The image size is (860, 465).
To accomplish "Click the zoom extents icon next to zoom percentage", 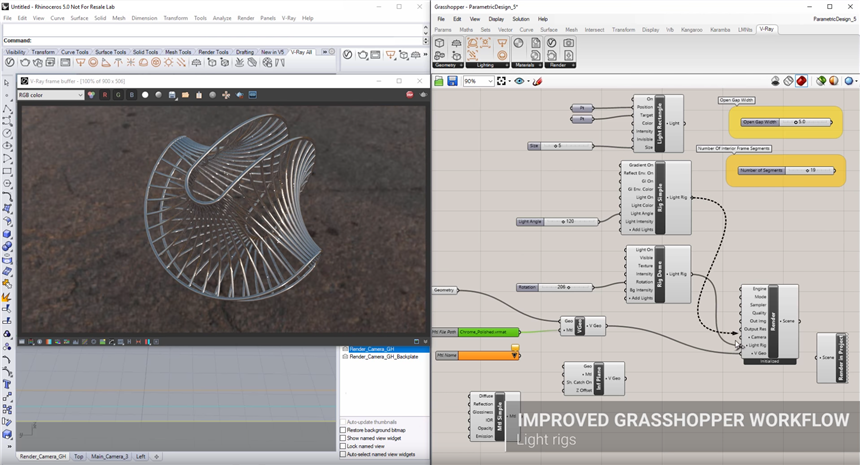I will [x=503, y=81].
